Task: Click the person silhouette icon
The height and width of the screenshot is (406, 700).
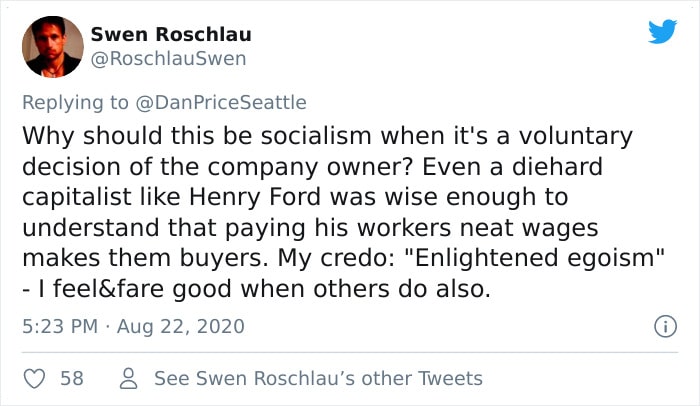Action: click(x=129, y=378)
